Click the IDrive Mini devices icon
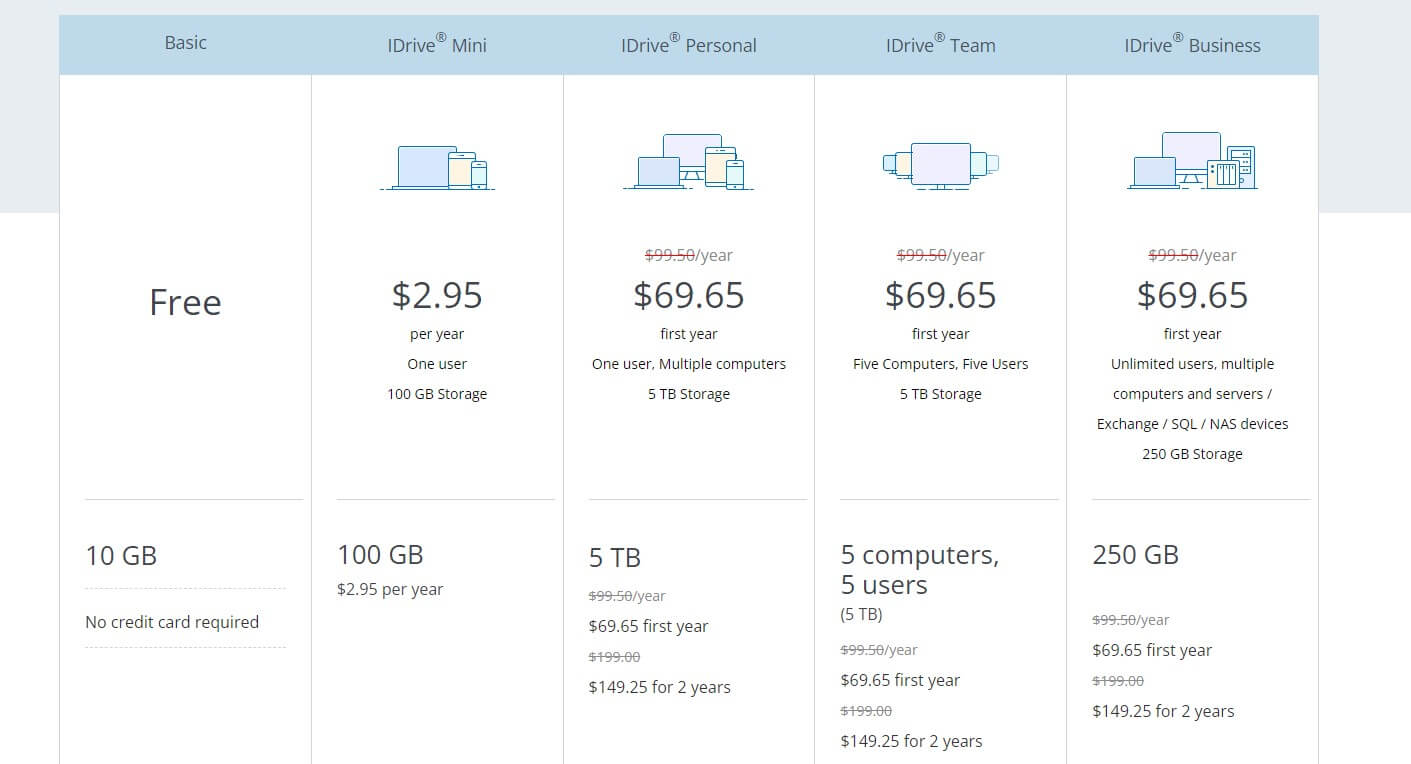This screenshot has height=764, width=1411. 437,167
